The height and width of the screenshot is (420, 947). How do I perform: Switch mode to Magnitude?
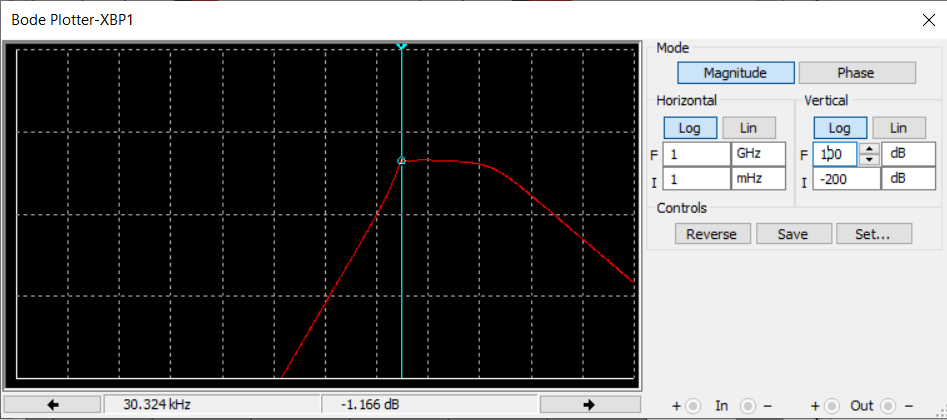[x=735, y=73]
